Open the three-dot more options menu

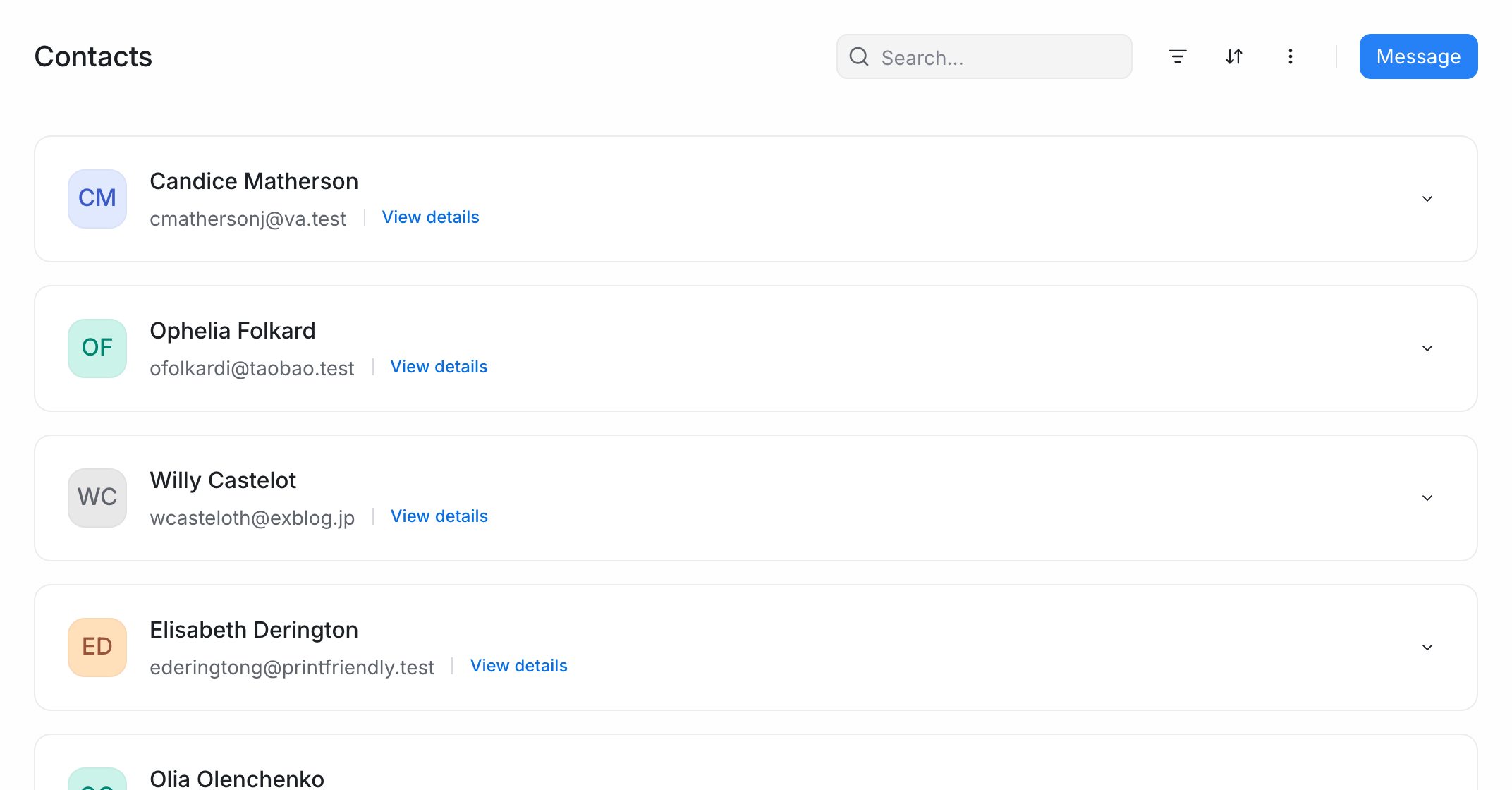pos(1291,56)
